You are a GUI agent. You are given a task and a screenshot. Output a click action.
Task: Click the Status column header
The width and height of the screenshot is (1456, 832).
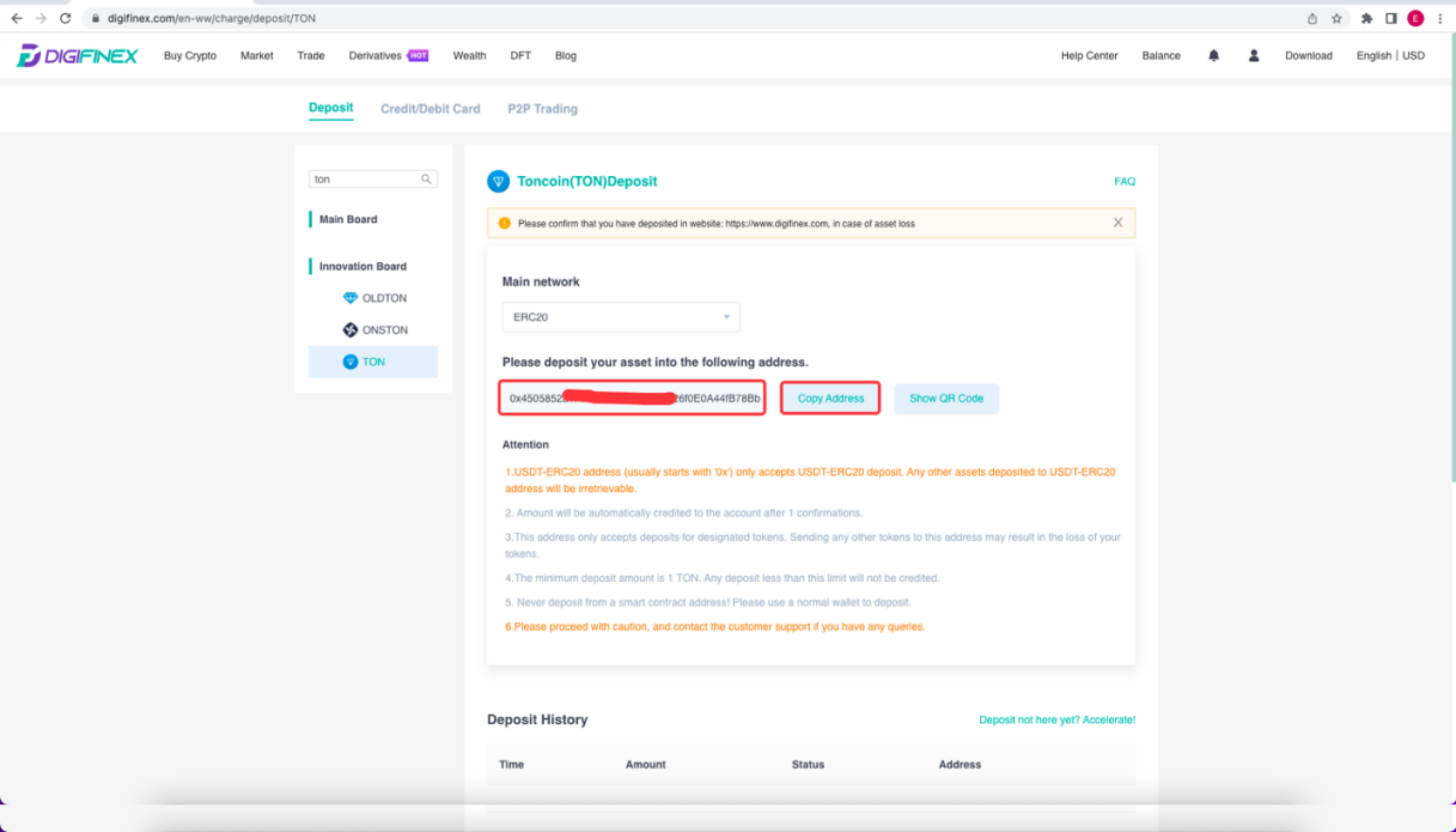click(x=807, y=764)
